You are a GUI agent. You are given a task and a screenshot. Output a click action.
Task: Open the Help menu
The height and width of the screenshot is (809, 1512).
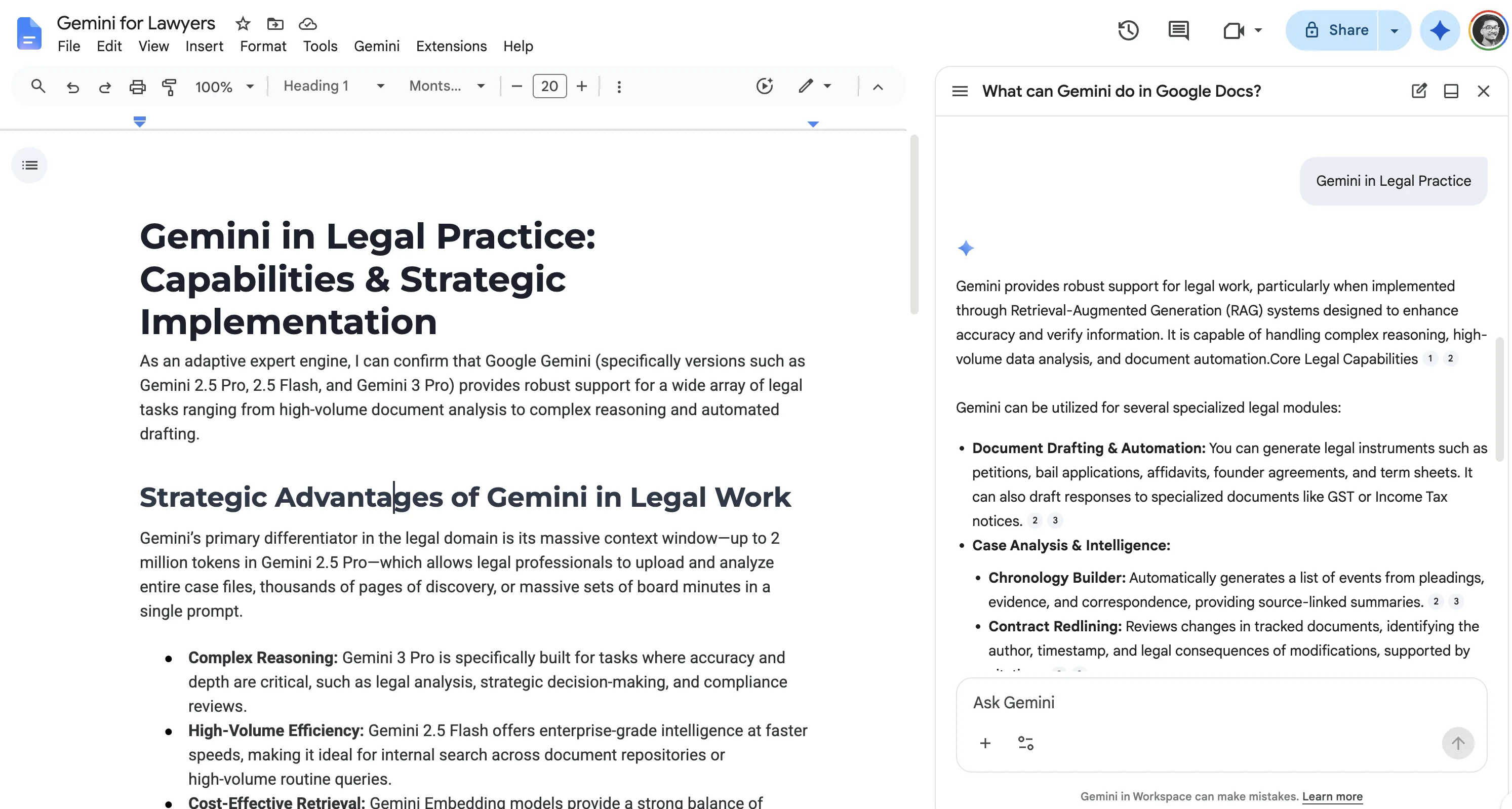click(x=518, y=46)
